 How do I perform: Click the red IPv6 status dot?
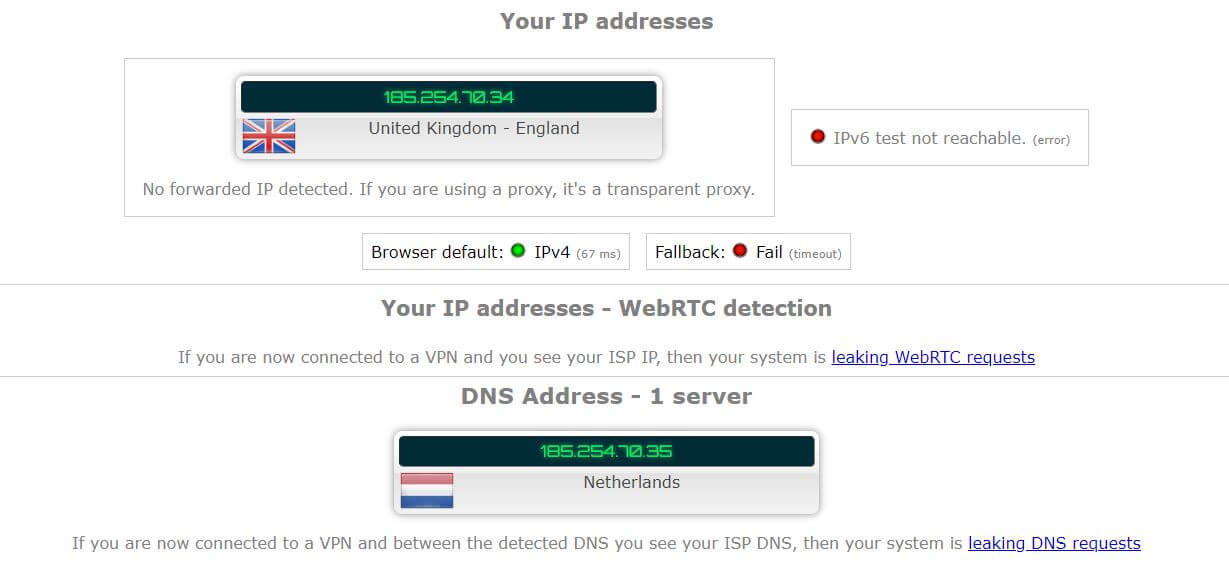point(818,137)
